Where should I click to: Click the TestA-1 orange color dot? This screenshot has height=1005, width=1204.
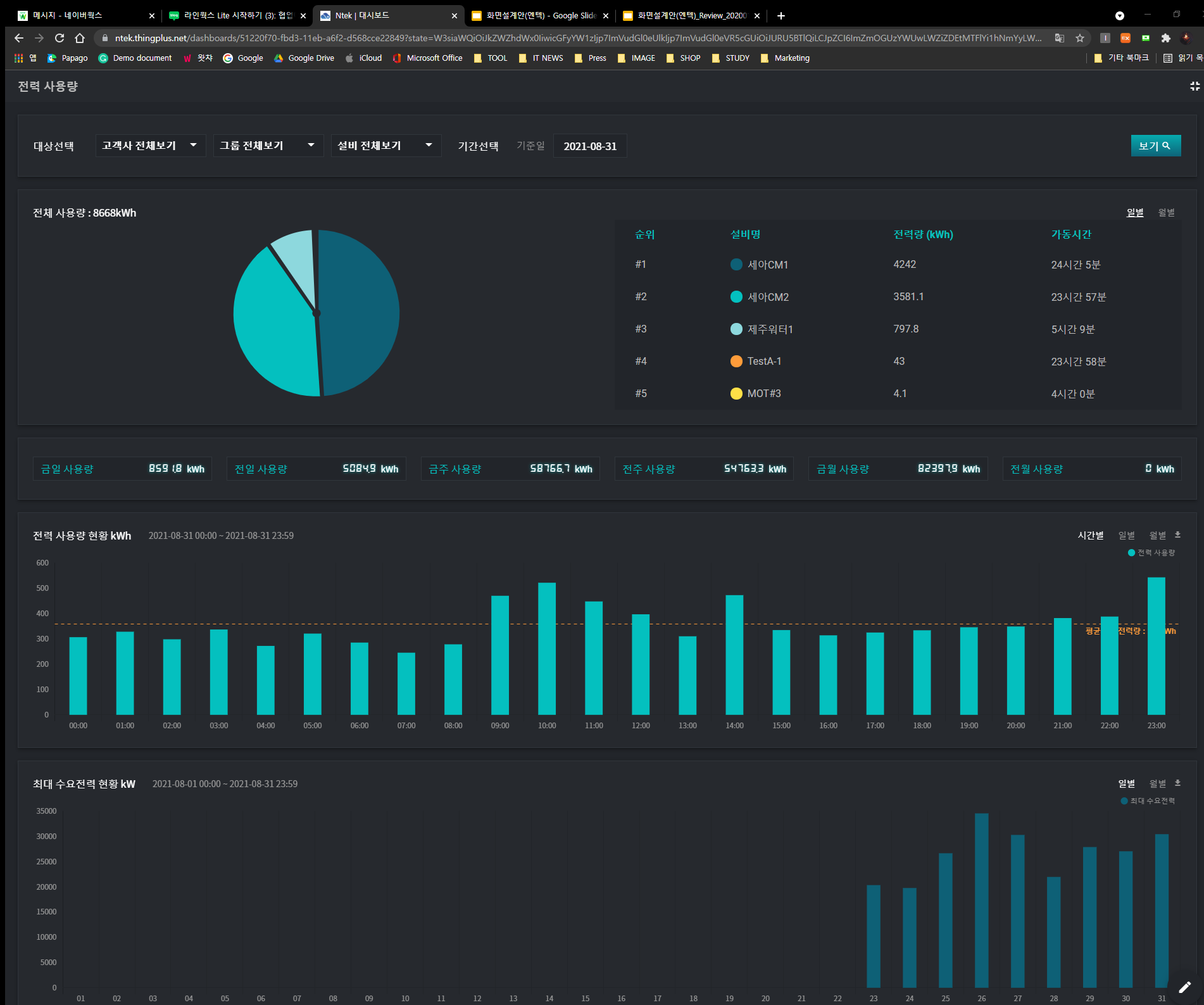coord(736,361)
